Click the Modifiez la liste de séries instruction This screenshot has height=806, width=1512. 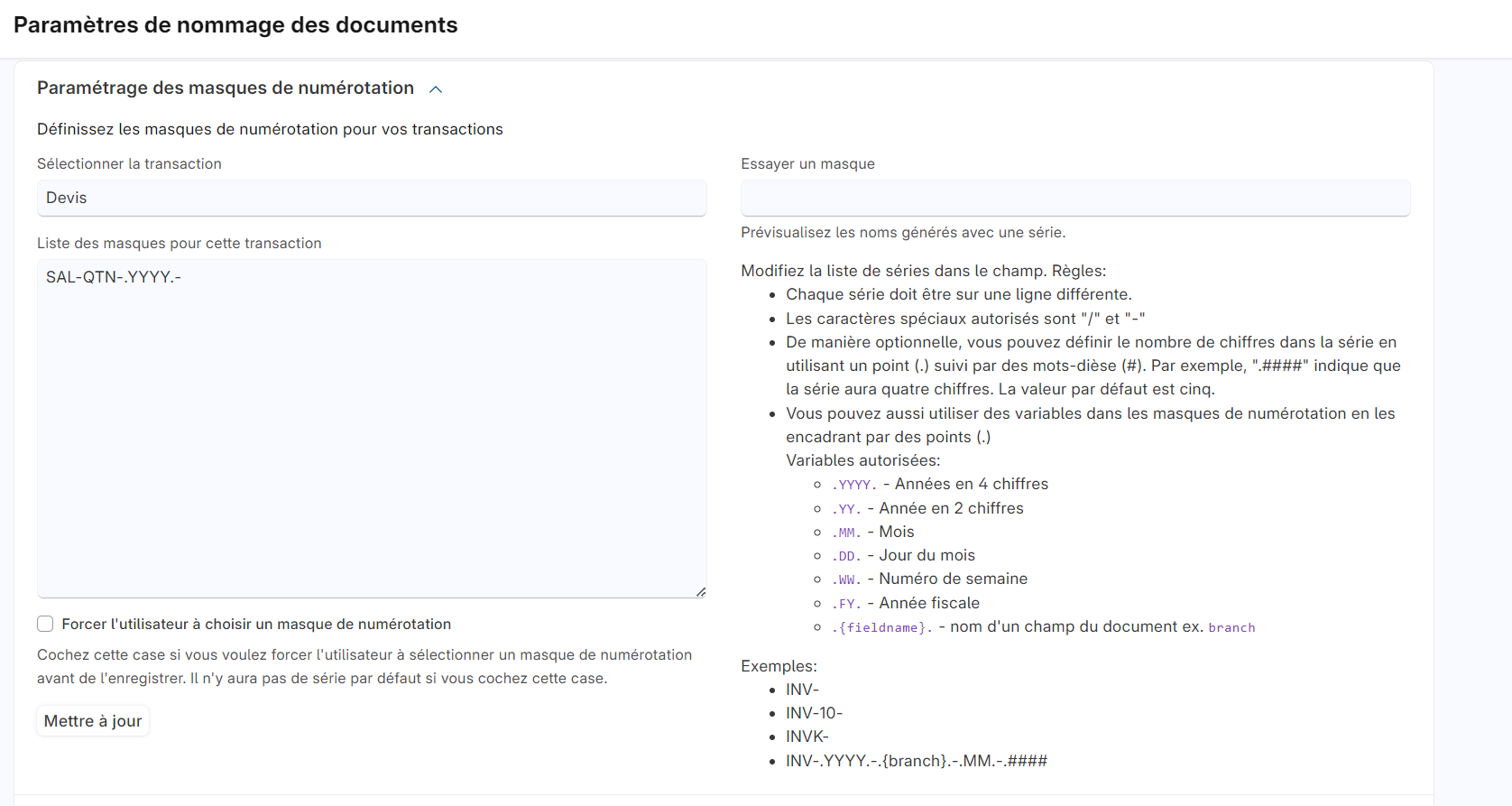[x=923, y=271]
